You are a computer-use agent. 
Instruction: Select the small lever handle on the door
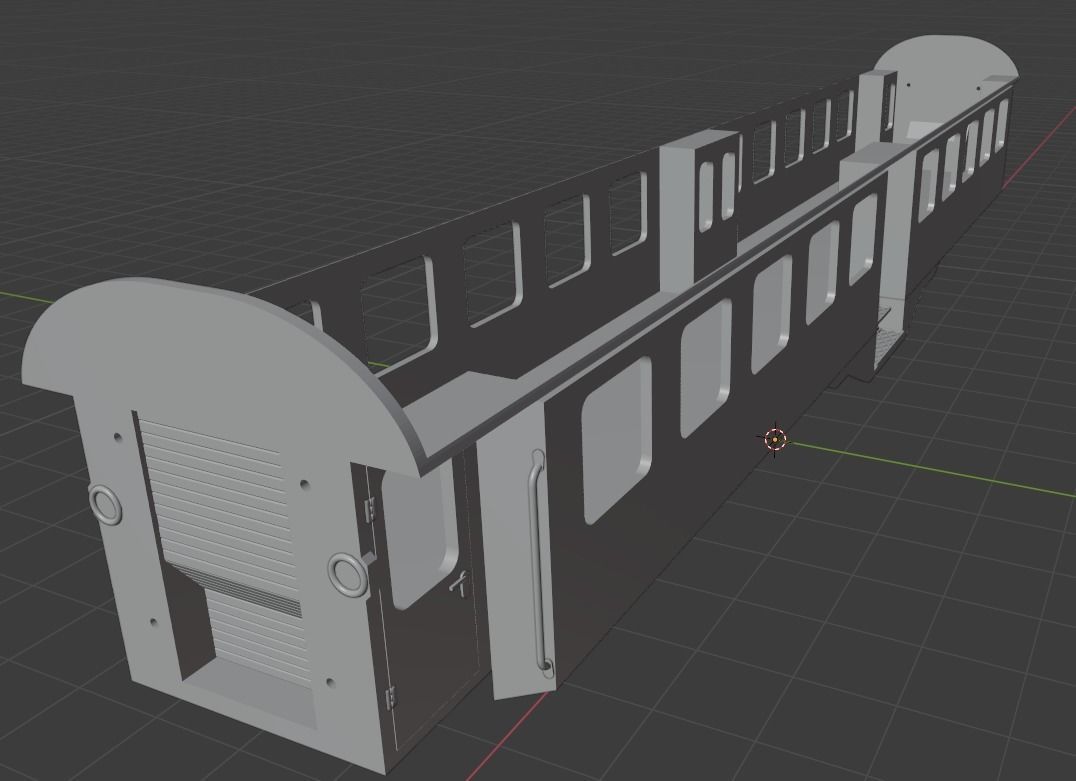pyautogui.click(x=459, y=583)
